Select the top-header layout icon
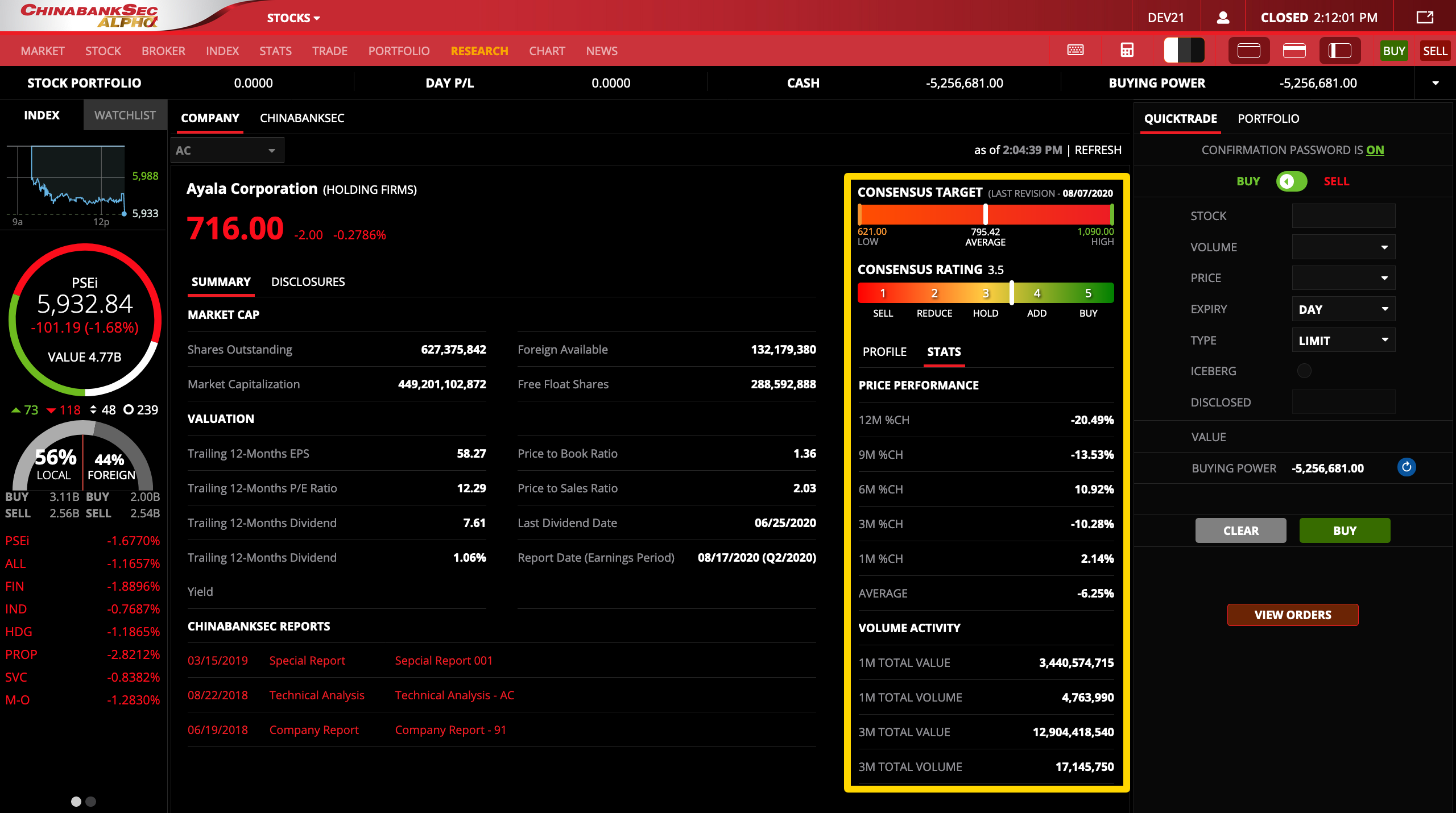The height and width of the screenshot is (813, 1456). click(x=1294, y=51)
